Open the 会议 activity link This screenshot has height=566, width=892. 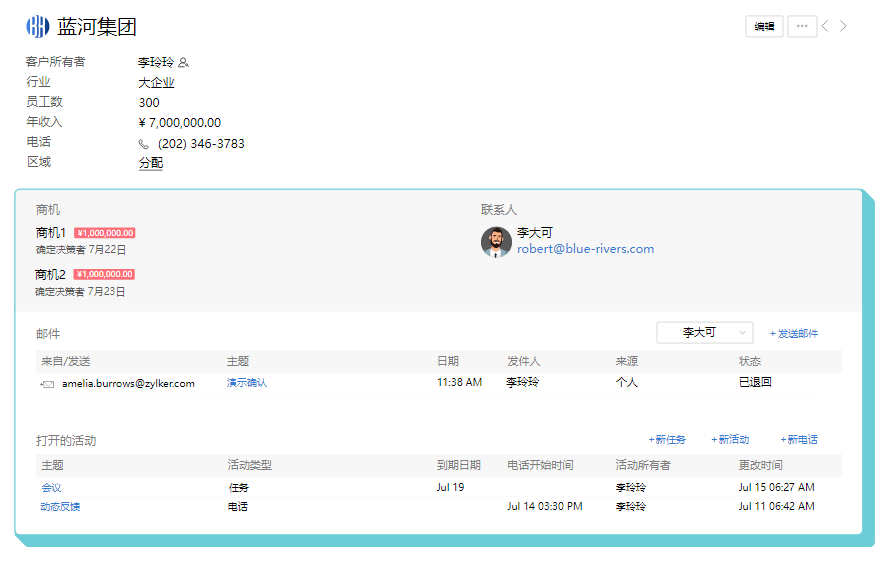coord(51,488)
